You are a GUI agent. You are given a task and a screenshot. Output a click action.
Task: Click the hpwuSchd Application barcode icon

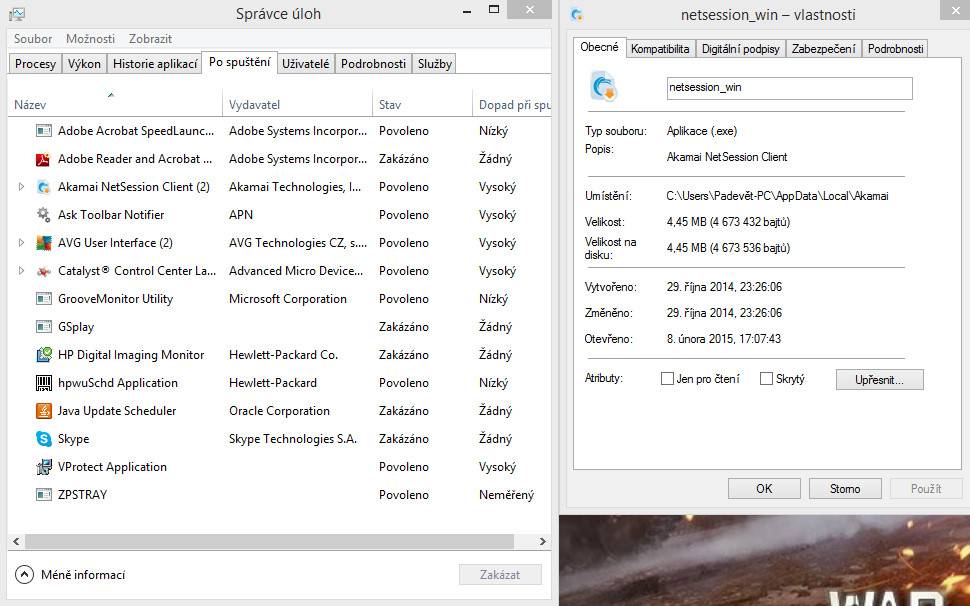[43, 383]
